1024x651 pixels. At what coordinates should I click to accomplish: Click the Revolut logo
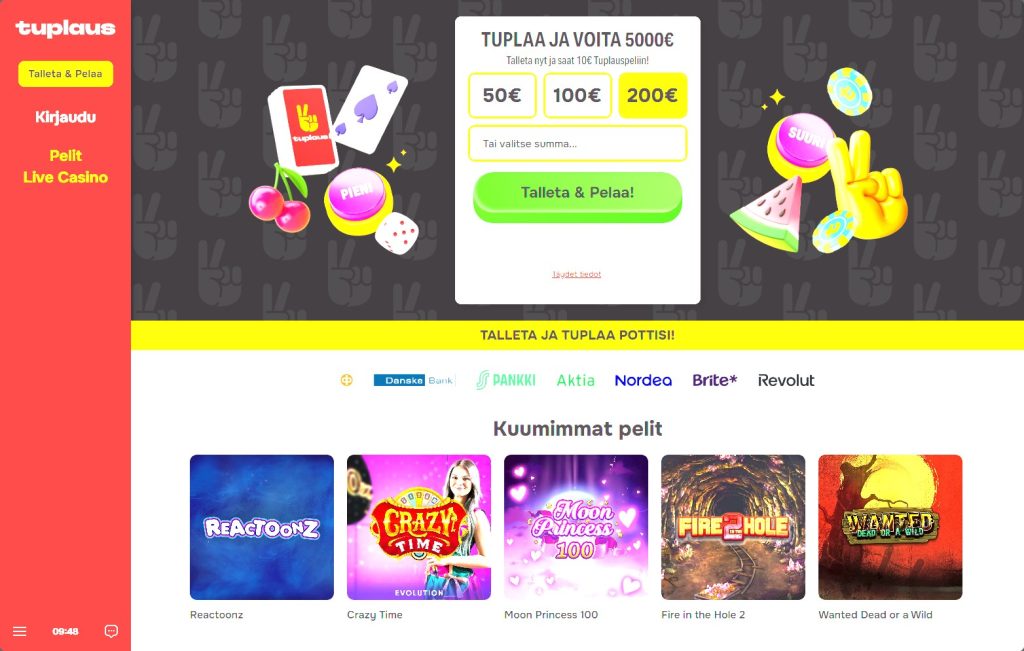[786, 380]
